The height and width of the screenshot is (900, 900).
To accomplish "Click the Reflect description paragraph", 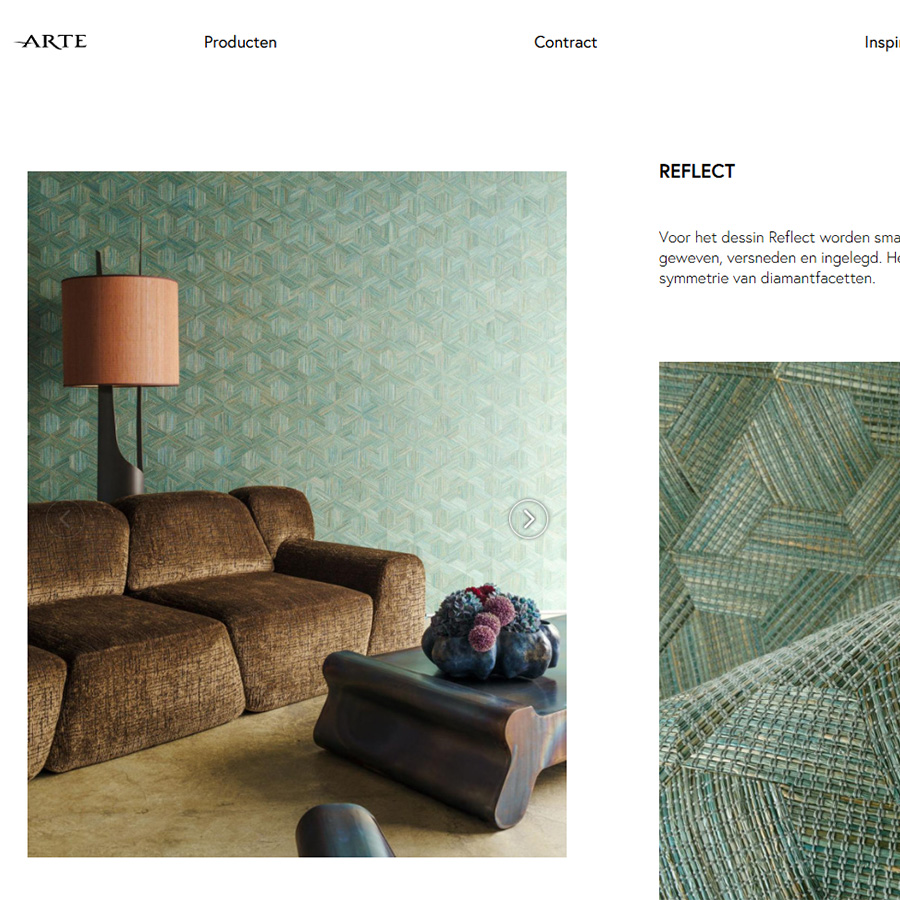I will tap(779, 258).
